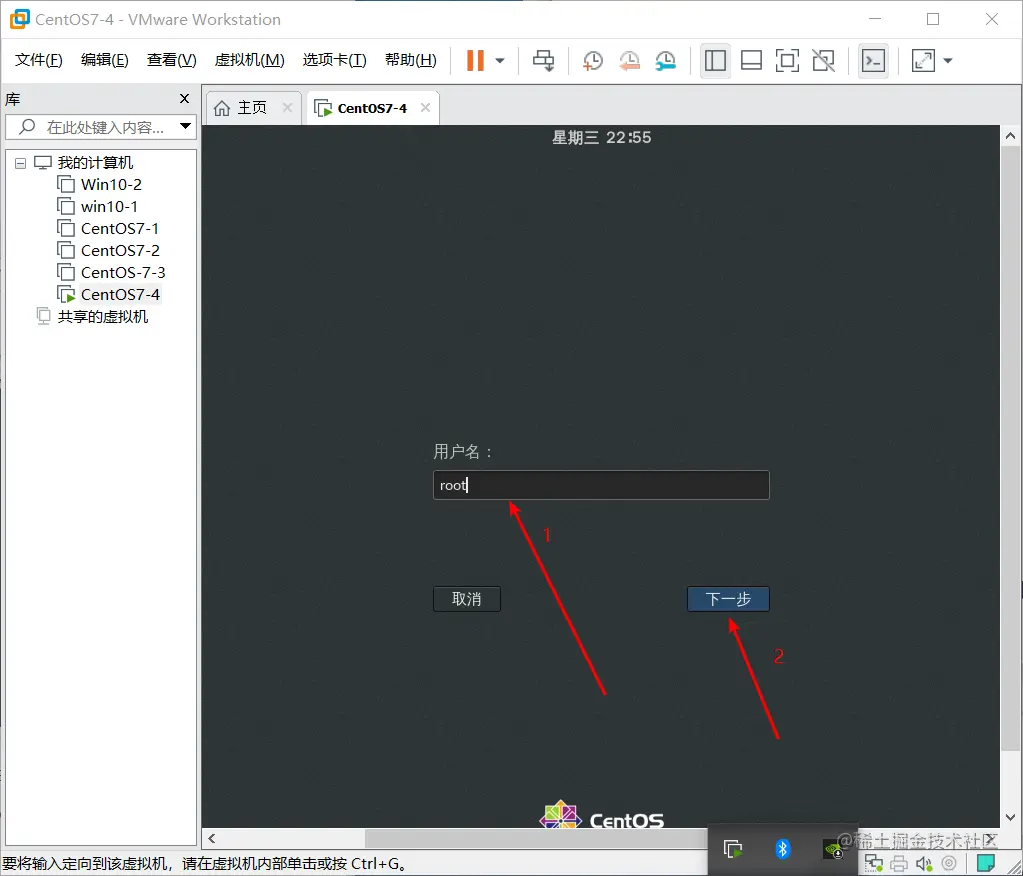
Task: Select CentOS7-4 in library tree
Action: (x=120, y=295)
